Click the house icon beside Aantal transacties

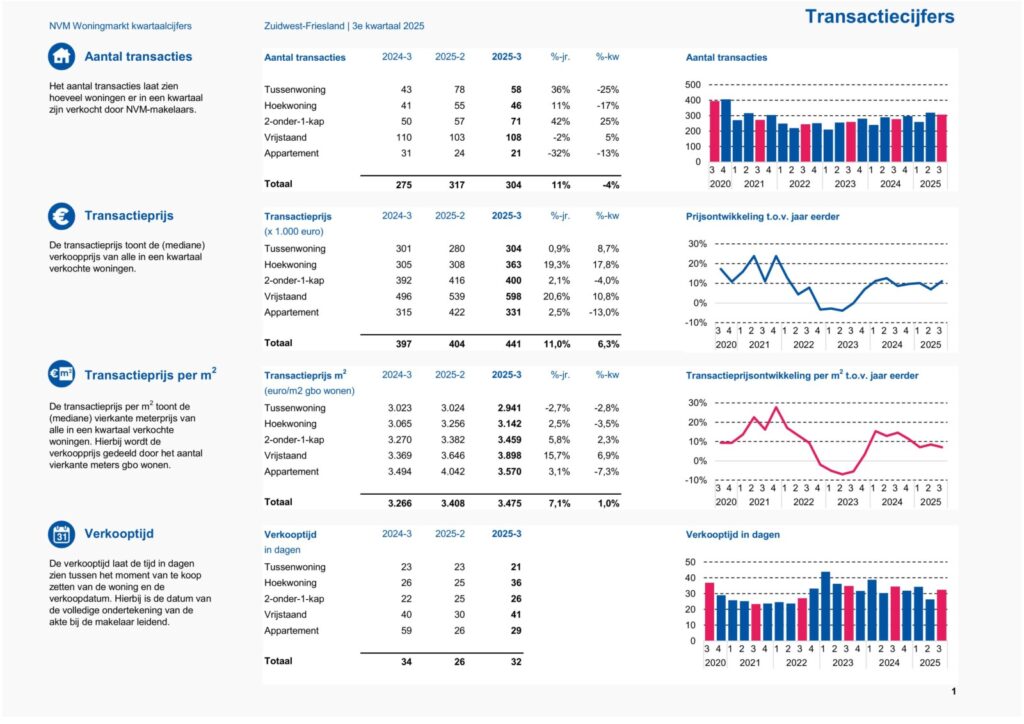coord(62,56)
